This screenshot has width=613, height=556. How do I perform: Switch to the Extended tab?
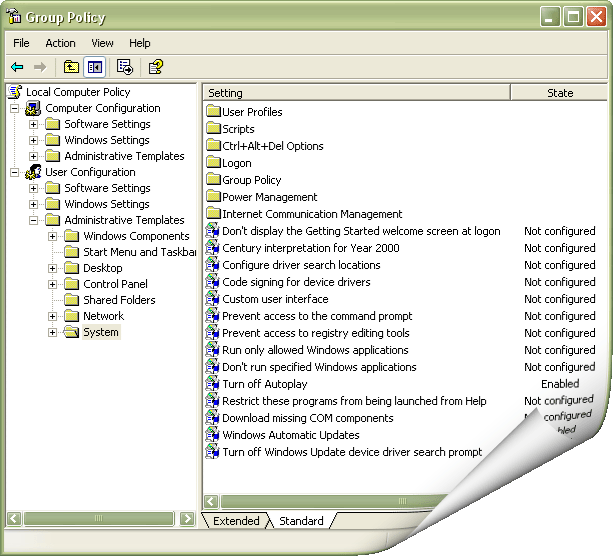(x=236, y=521)
